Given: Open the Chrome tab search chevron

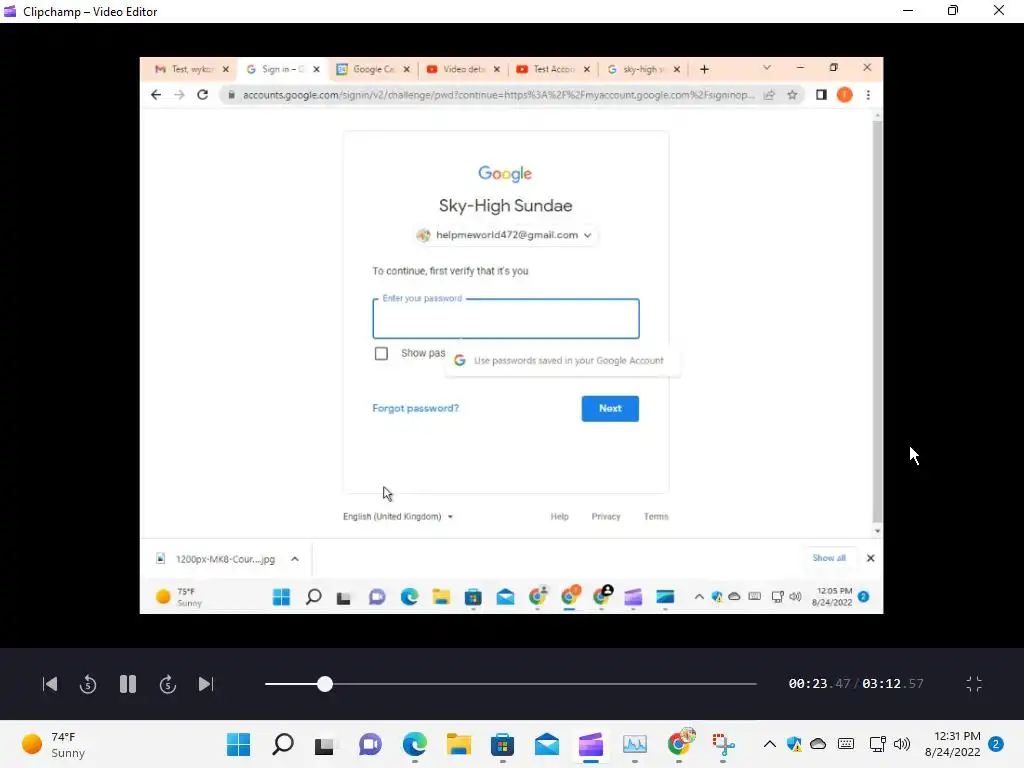Looking at the screenshot, I should 767,68.
